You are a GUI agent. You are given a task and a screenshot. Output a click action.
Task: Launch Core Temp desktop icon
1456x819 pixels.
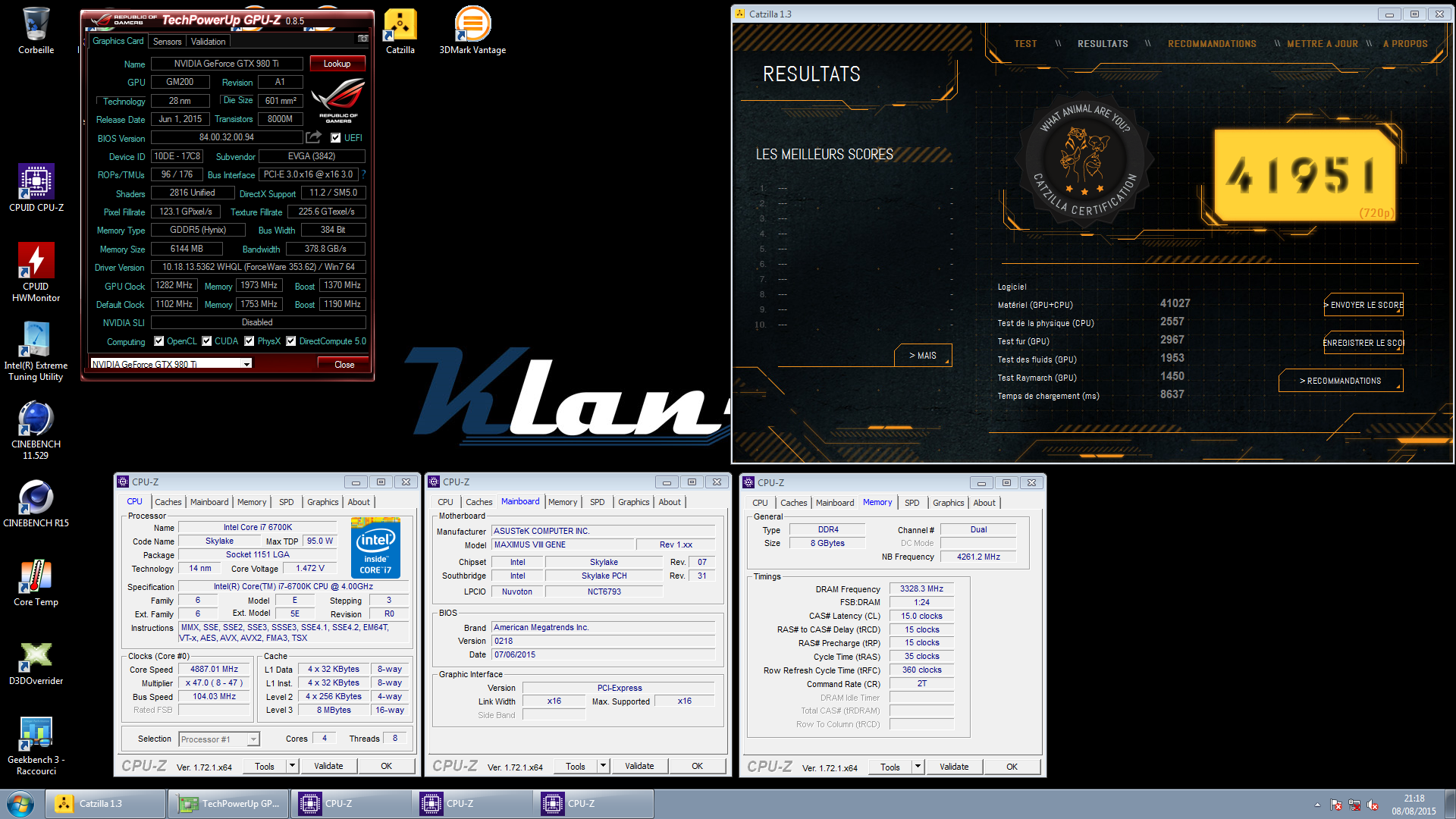point(36,582)
